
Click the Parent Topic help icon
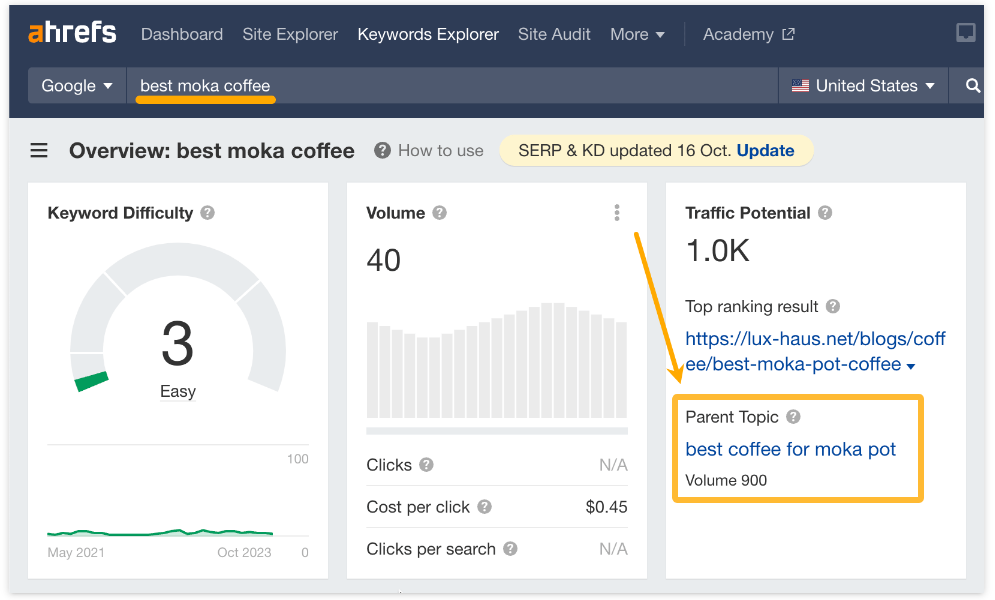pyautogui.click(x=793, y=417)
